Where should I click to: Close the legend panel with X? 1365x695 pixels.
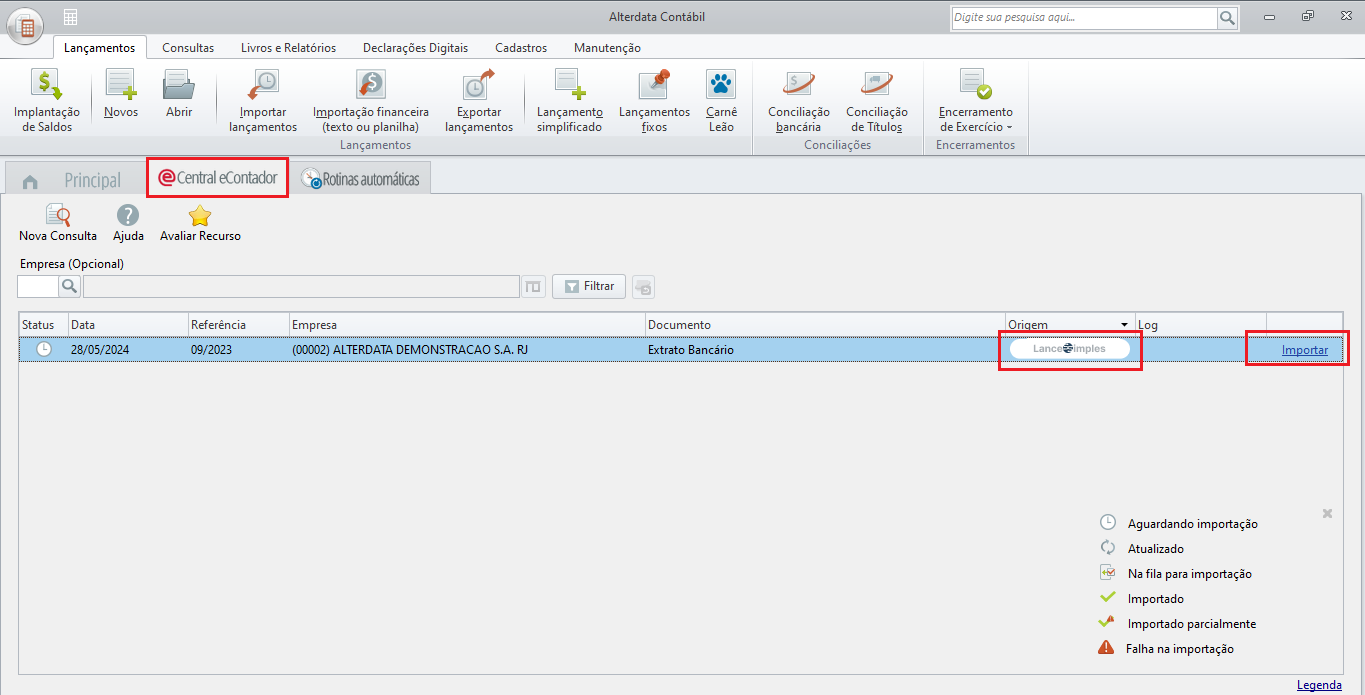(x=1327, y=513)
